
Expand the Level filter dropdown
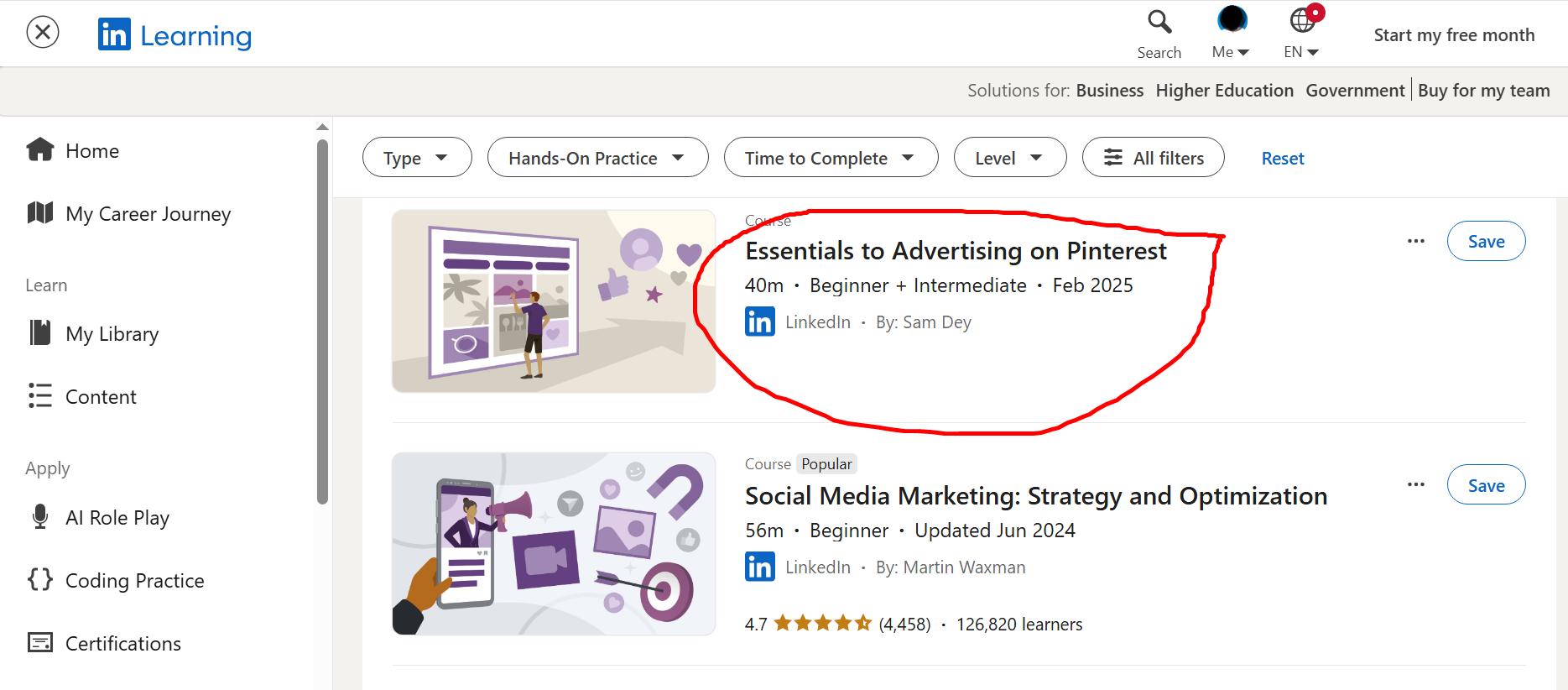pos(1009,158)
